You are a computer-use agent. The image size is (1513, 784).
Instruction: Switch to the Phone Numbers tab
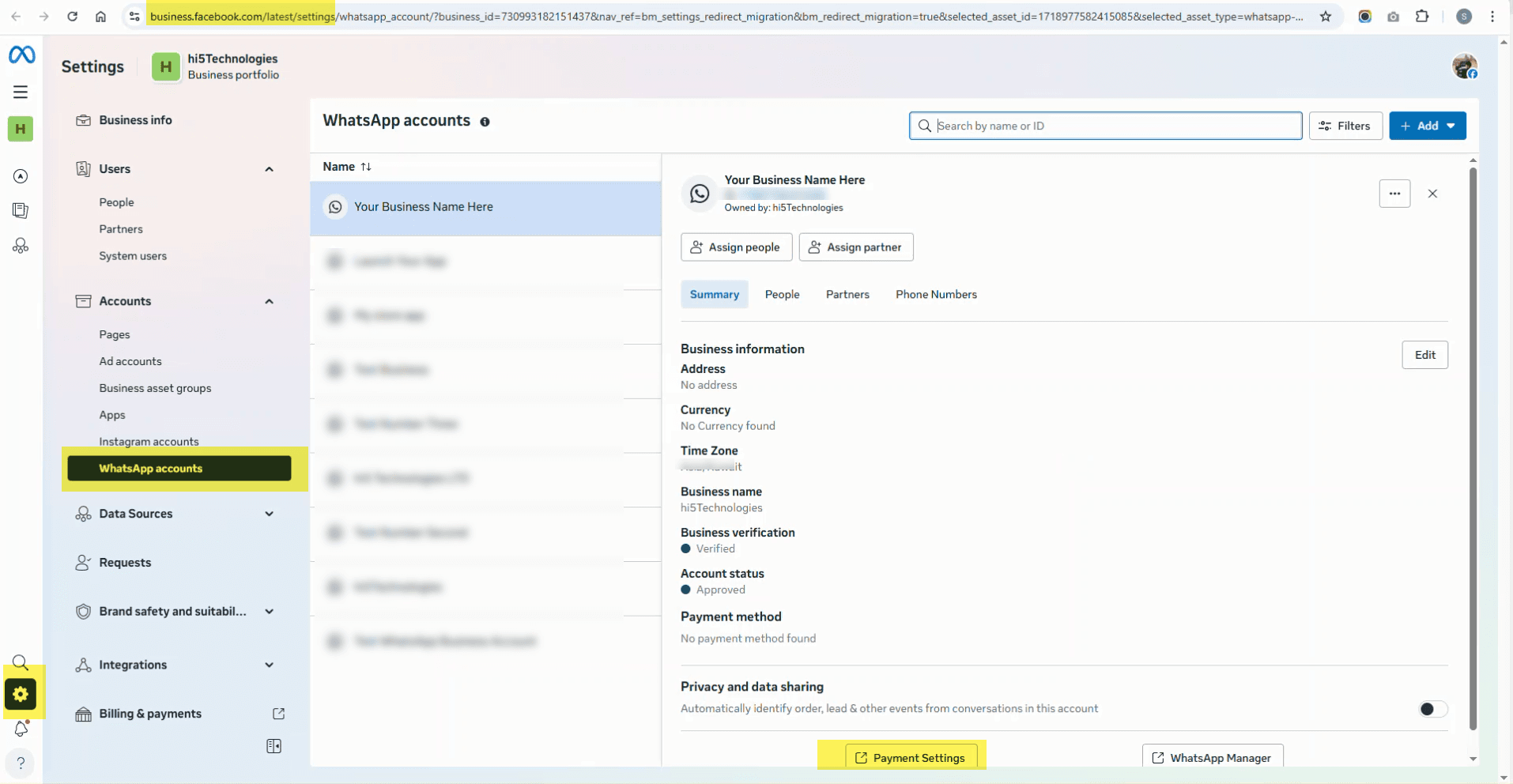click(x=936, y=294)
